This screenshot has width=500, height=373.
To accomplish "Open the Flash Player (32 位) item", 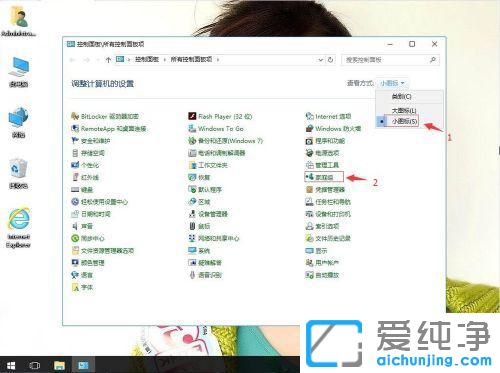I will (220, 116).
